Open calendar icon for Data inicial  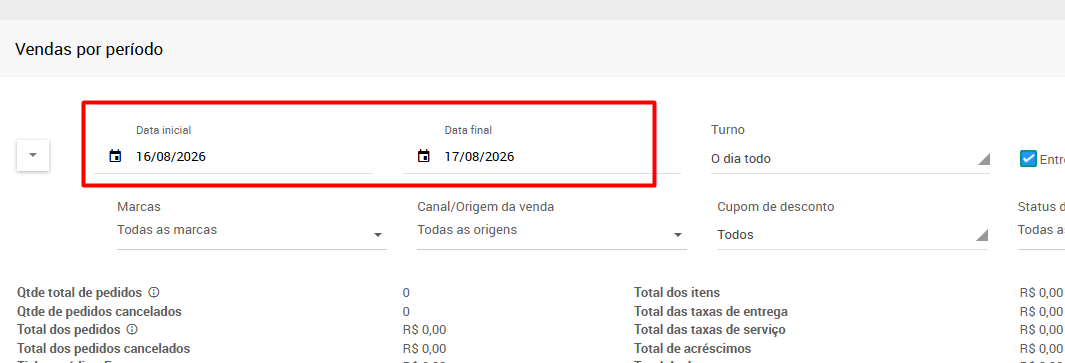pyautogui.click(x=115, y=156)
